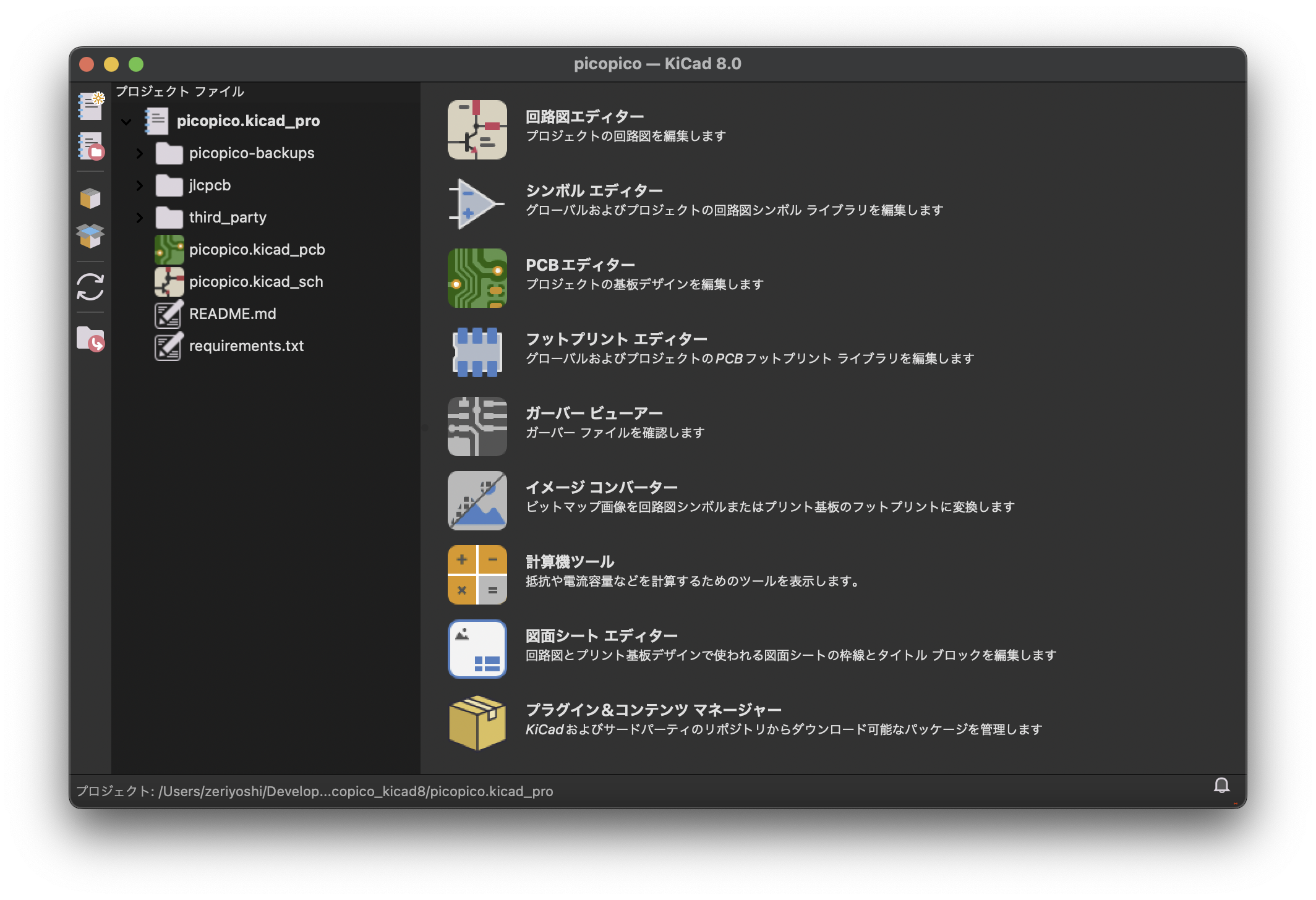Screen dimensions: 1316x900
Task: Click the フットプリント エディター title text
Action: [x=617, y=339]
